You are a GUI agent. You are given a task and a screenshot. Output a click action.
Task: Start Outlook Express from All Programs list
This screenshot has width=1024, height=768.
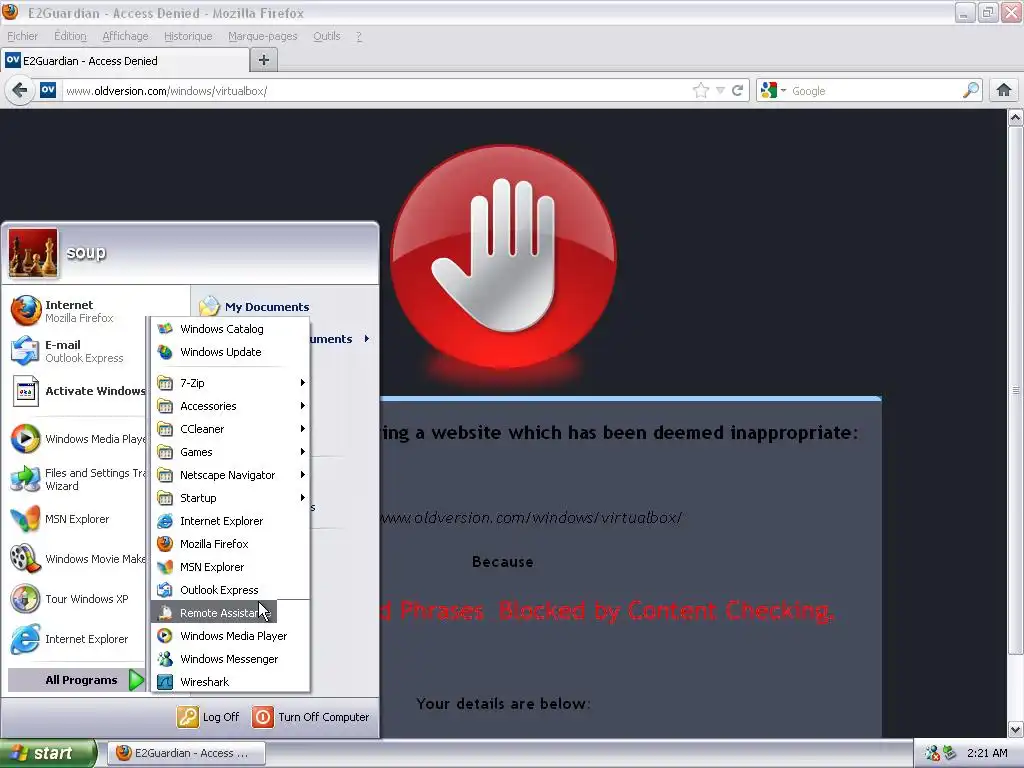click(x=230, y=590)
